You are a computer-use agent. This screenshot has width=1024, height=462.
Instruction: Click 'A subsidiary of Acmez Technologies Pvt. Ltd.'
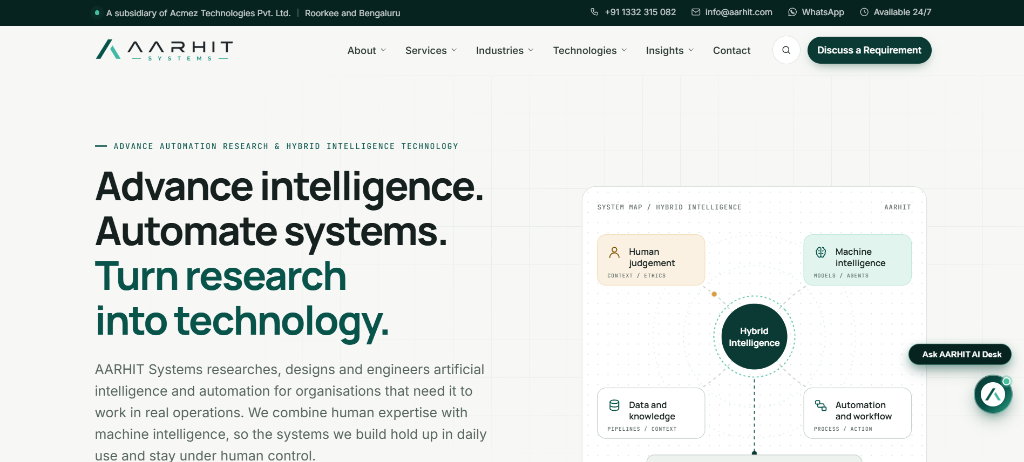198,13
